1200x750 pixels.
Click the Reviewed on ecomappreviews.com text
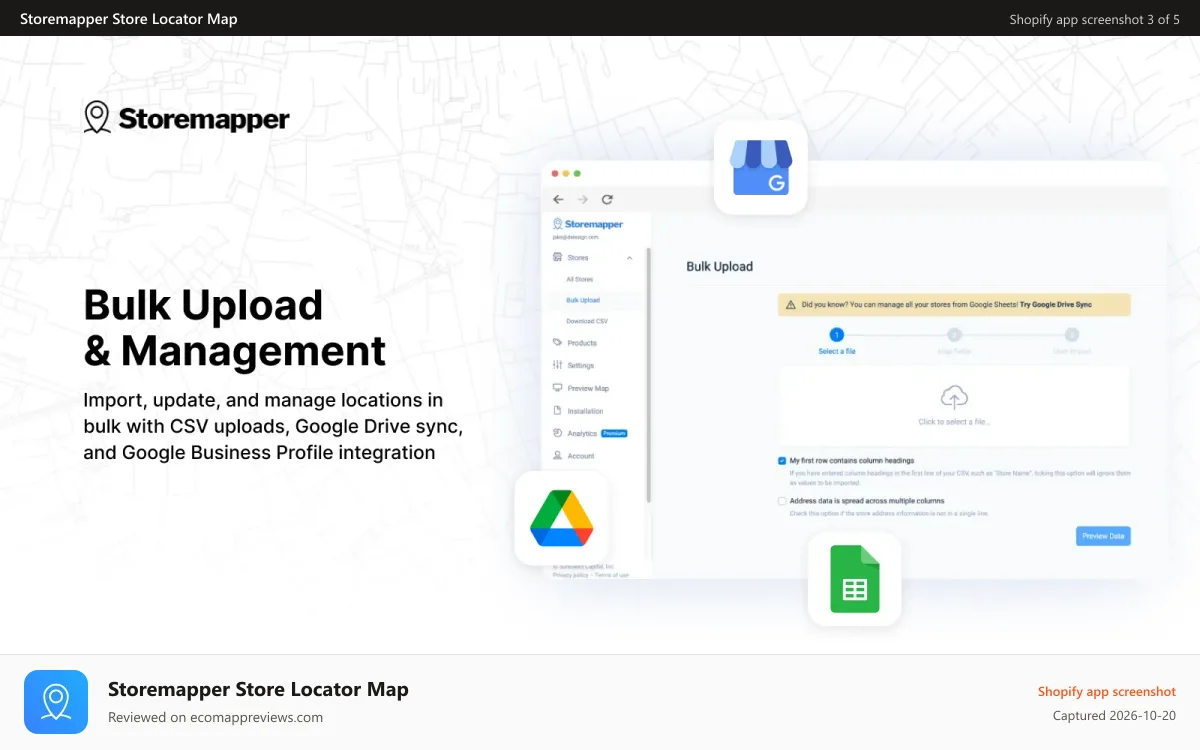(215, 717)
